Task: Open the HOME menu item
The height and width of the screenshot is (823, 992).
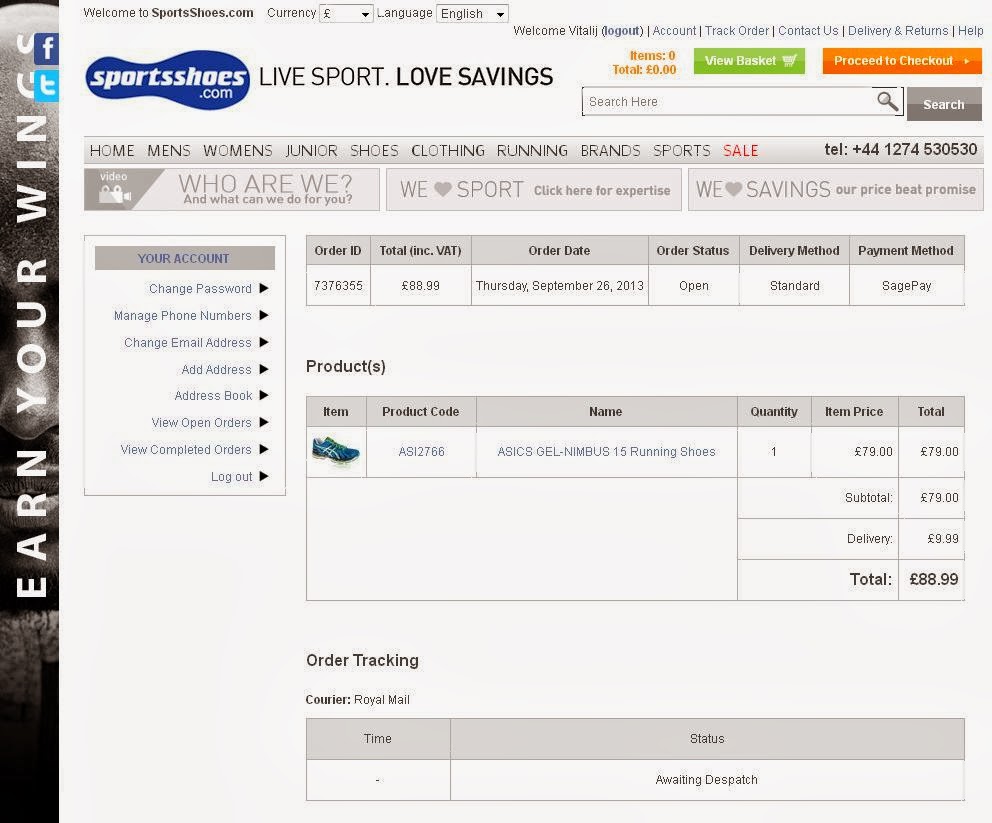Action: pyautogui.click(x=112, y=151)
